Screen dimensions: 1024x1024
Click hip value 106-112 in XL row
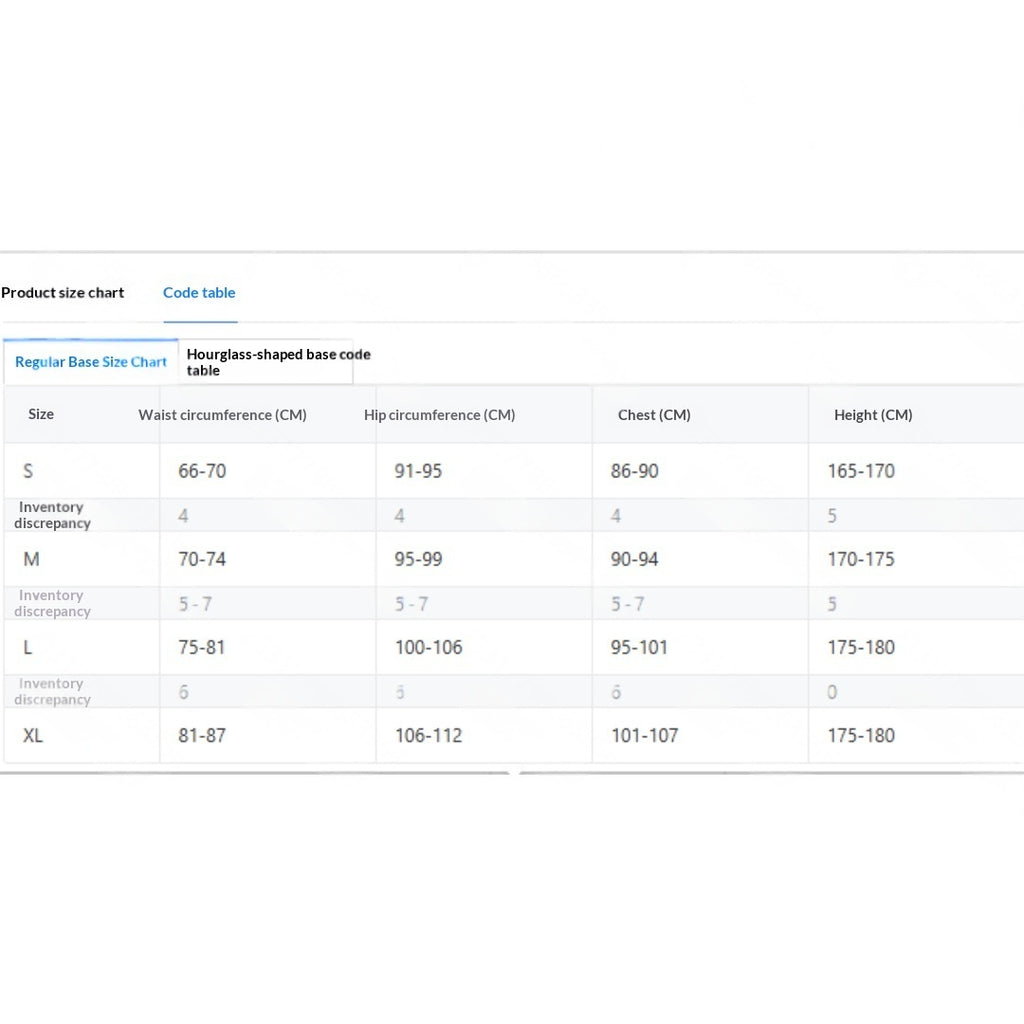click(428, 735)
